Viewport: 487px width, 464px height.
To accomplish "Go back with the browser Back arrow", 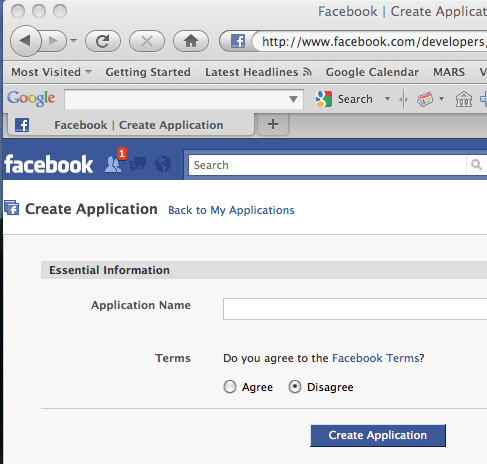I will point(25,41).
